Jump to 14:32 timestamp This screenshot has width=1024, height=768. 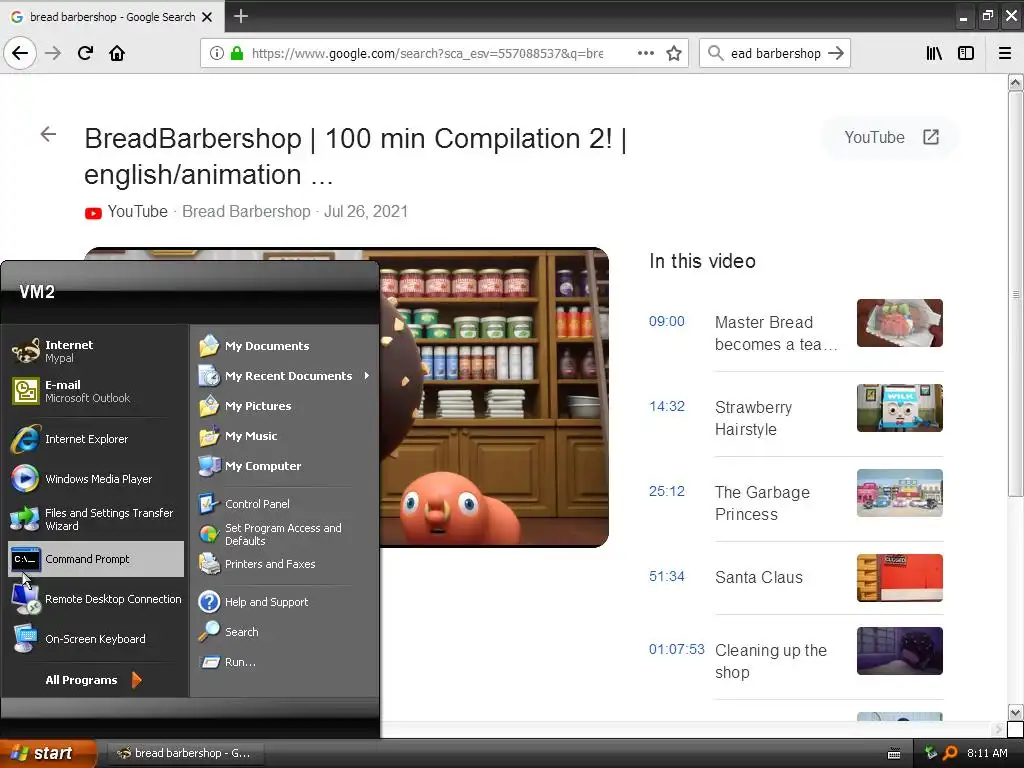pyautogui.click(x=667, y=406)
